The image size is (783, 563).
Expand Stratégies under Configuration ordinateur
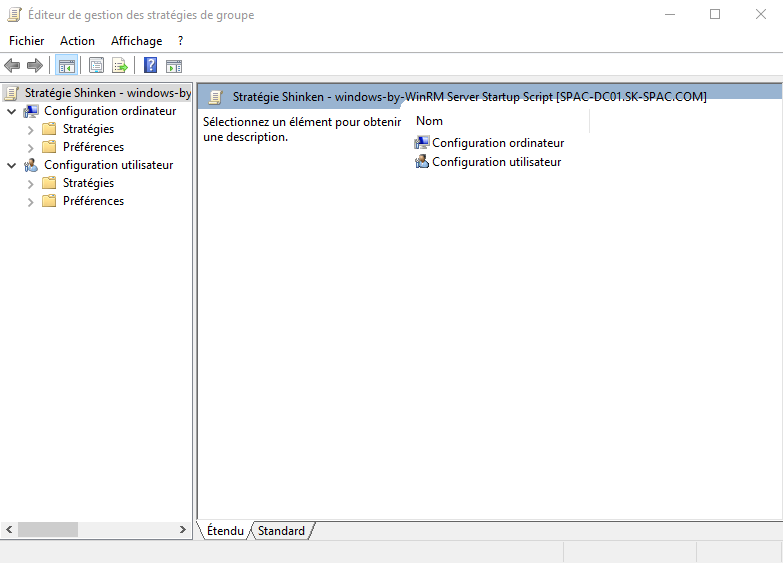[x=31, y=129]
